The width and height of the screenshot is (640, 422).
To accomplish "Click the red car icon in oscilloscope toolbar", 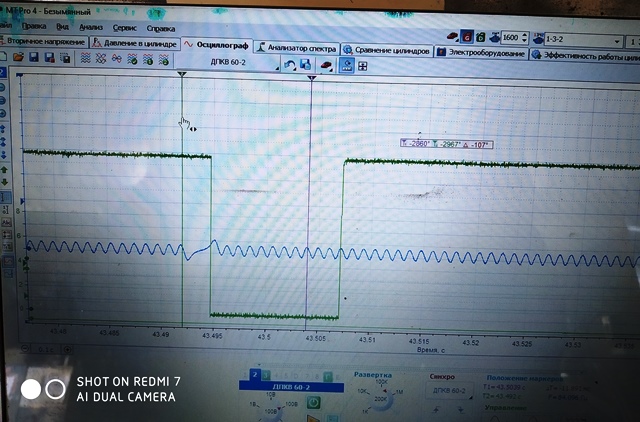I will [326, 65].
